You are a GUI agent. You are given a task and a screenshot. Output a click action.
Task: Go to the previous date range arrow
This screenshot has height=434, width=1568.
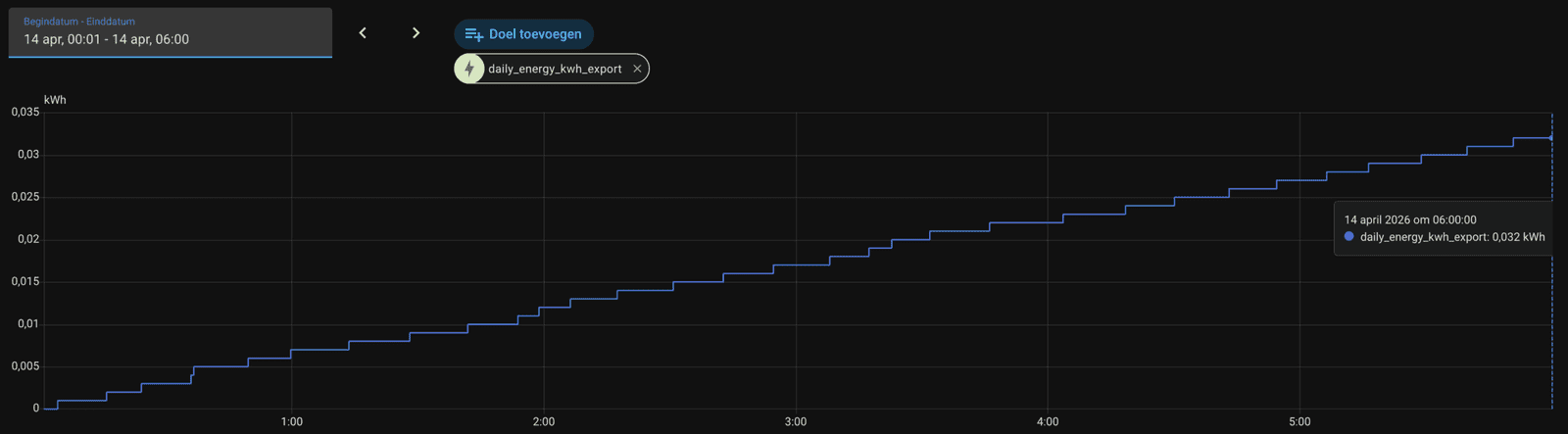pyautogui.click(x=363, y=33)
